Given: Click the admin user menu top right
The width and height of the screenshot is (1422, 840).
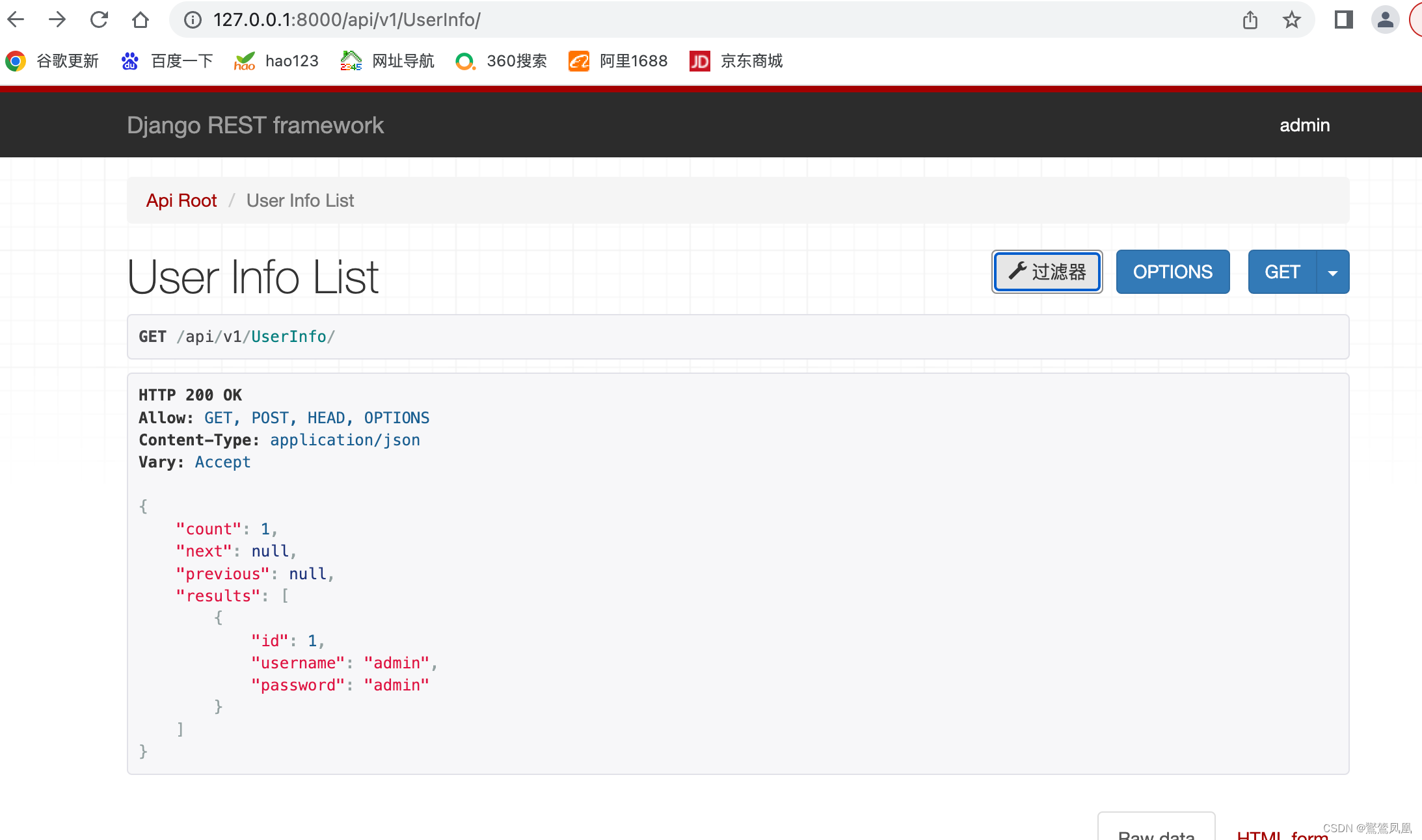Looking at the screenshot, I should click(x=1303, y=124).
